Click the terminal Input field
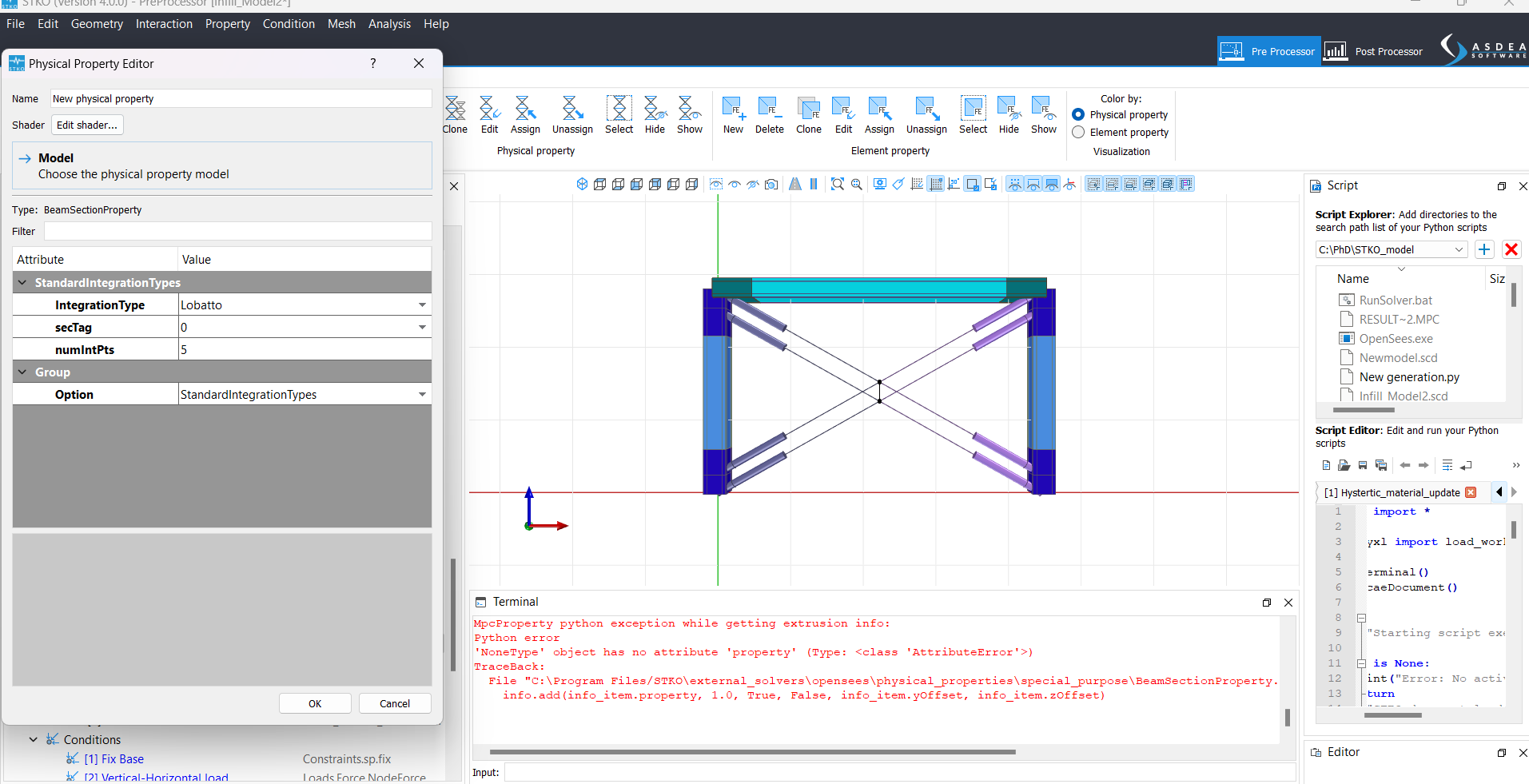 click(899, 772)
